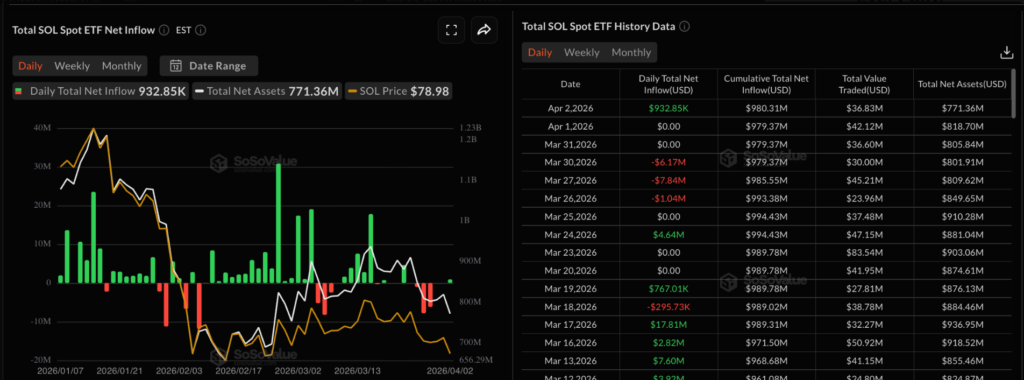This screenshot has height=380, width=1024.
Task: Click the $767.01K inflow value
Action: (x=668, y=289)
